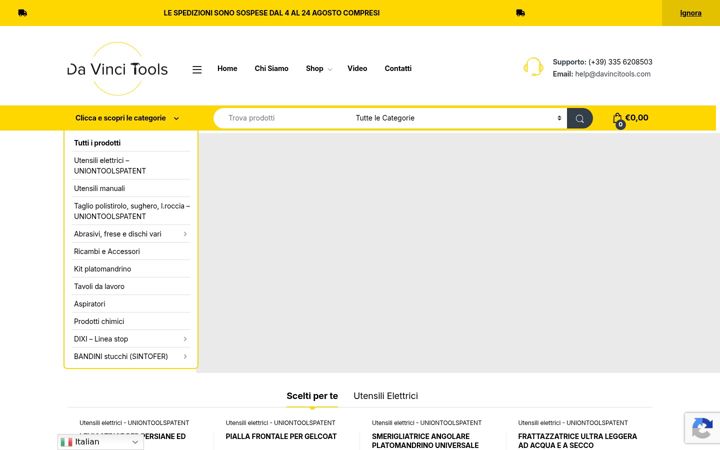The height and width of the screenshot is (450, 720).
Task: Click the help@davincitools.com email
Action: [613, 74]
